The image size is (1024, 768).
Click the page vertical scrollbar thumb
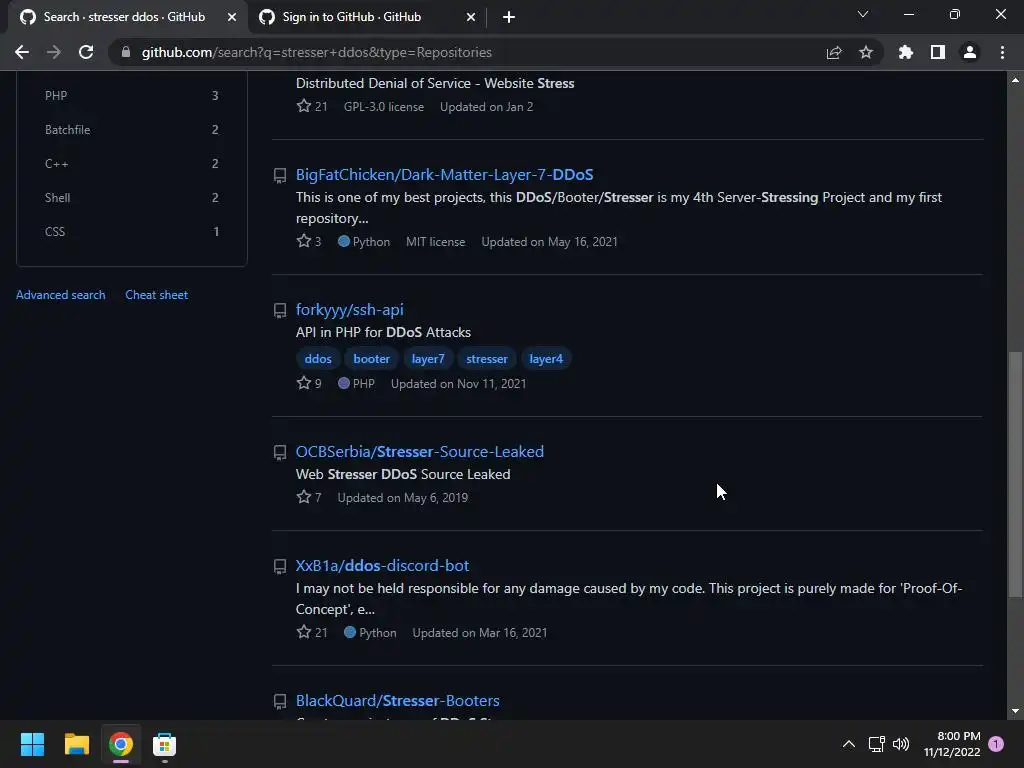pyautogui.click(x=1015, y=474)
